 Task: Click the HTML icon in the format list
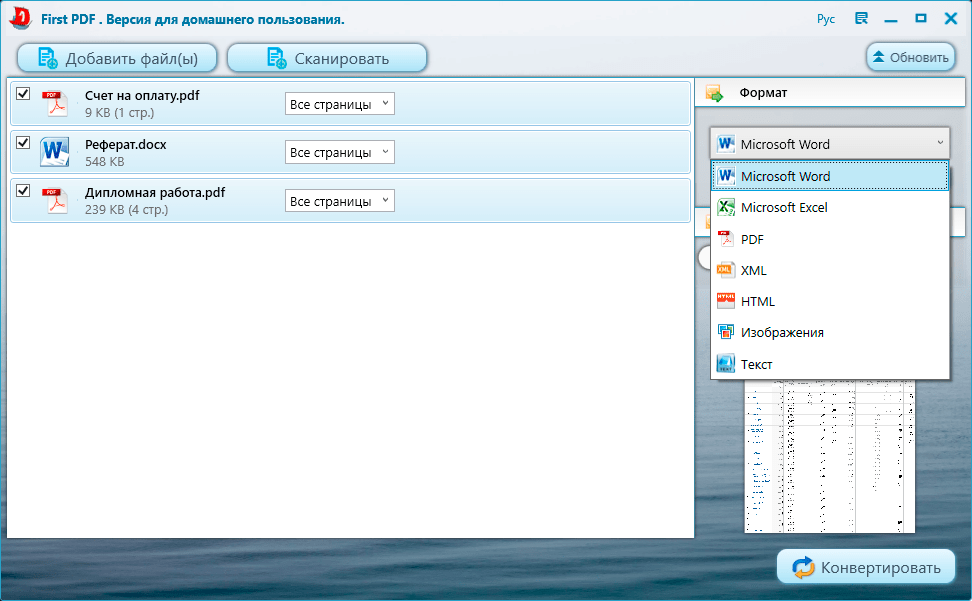(726, 301)
